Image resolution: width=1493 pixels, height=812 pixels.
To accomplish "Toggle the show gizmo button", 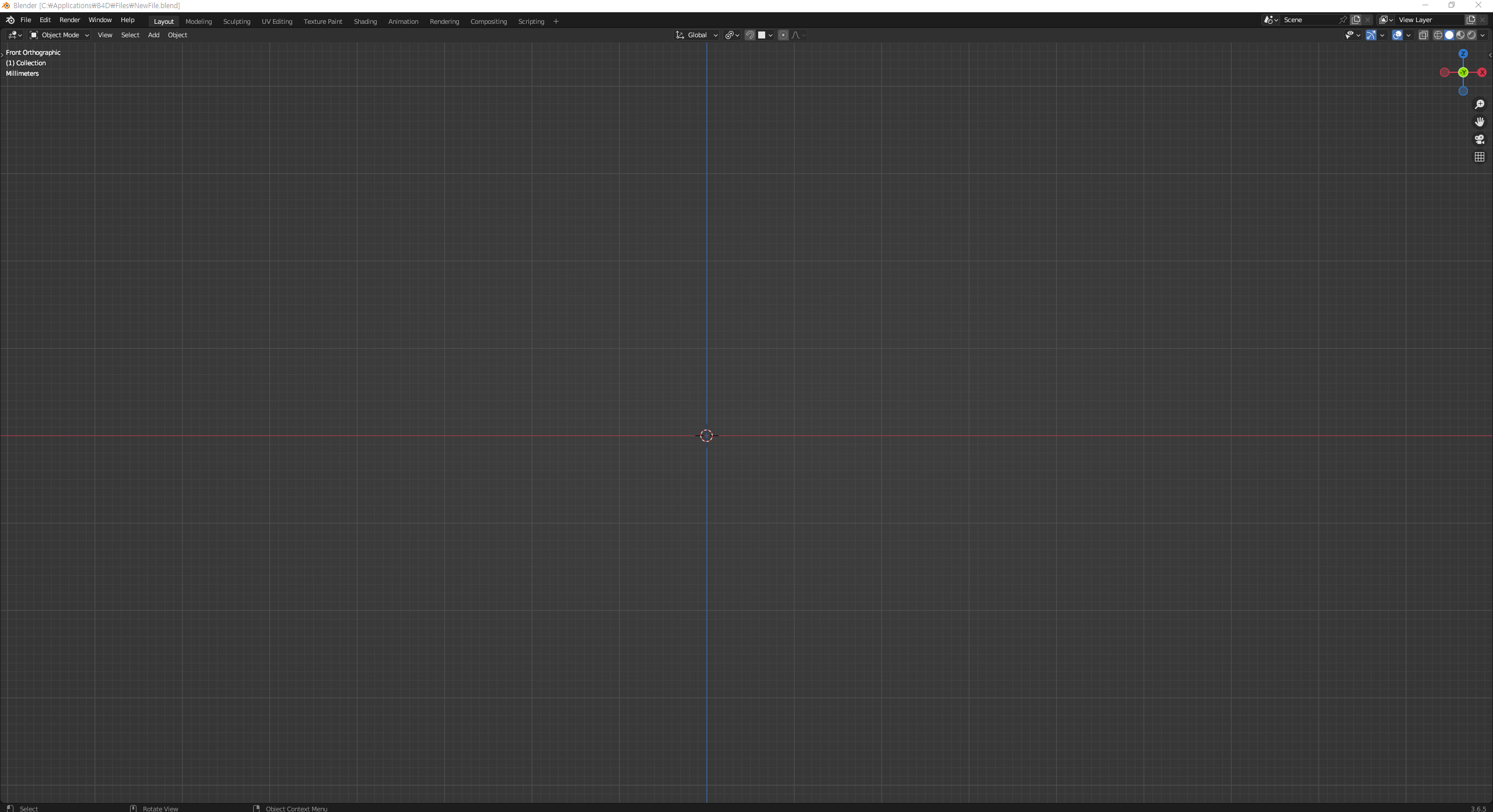I will tap(1371, 35).
